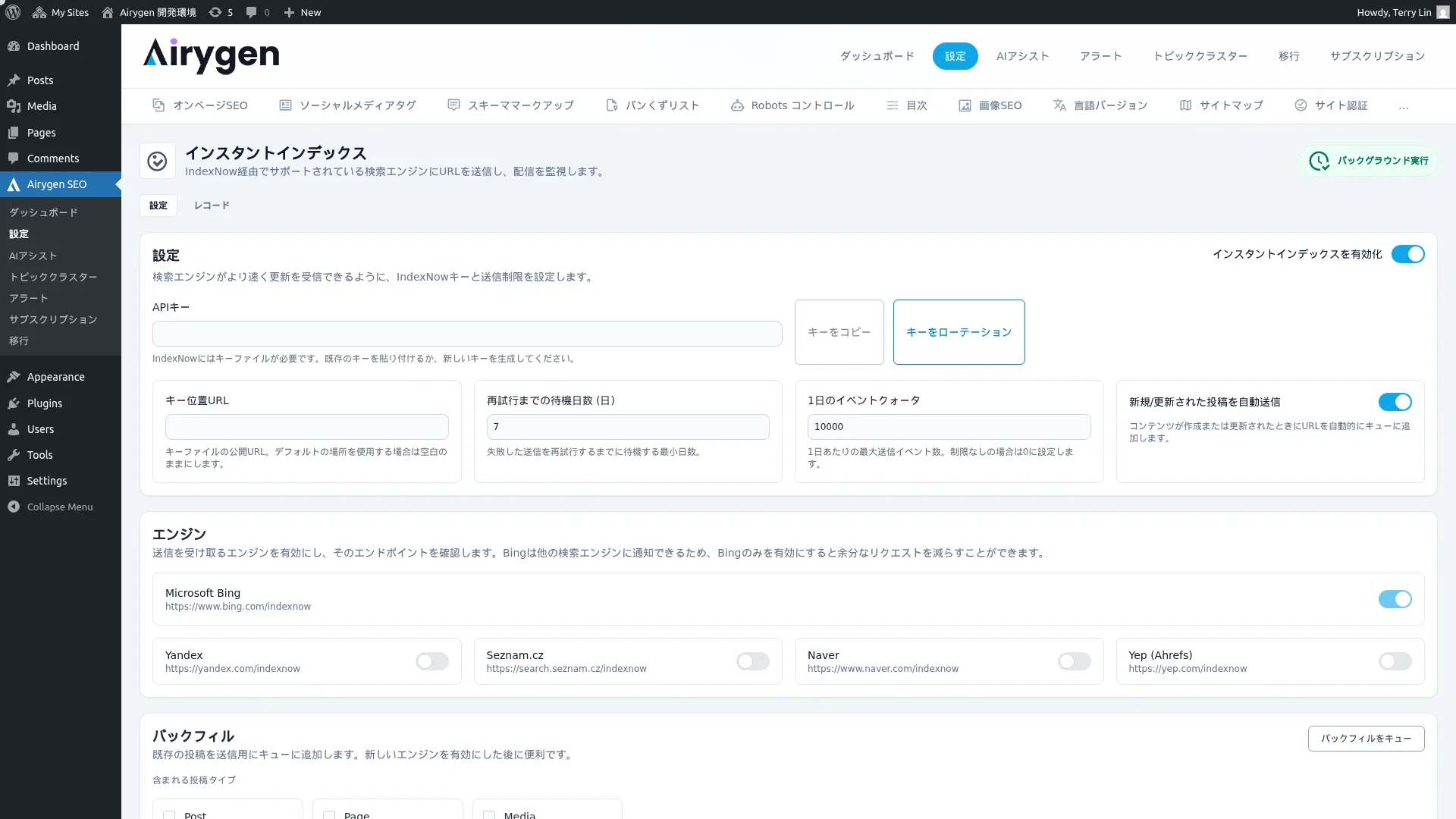This screenshot has width=1456, height=819.
Task: Enable the Yep (Ahrefs) engine switch
Action: click(1395, 661)
